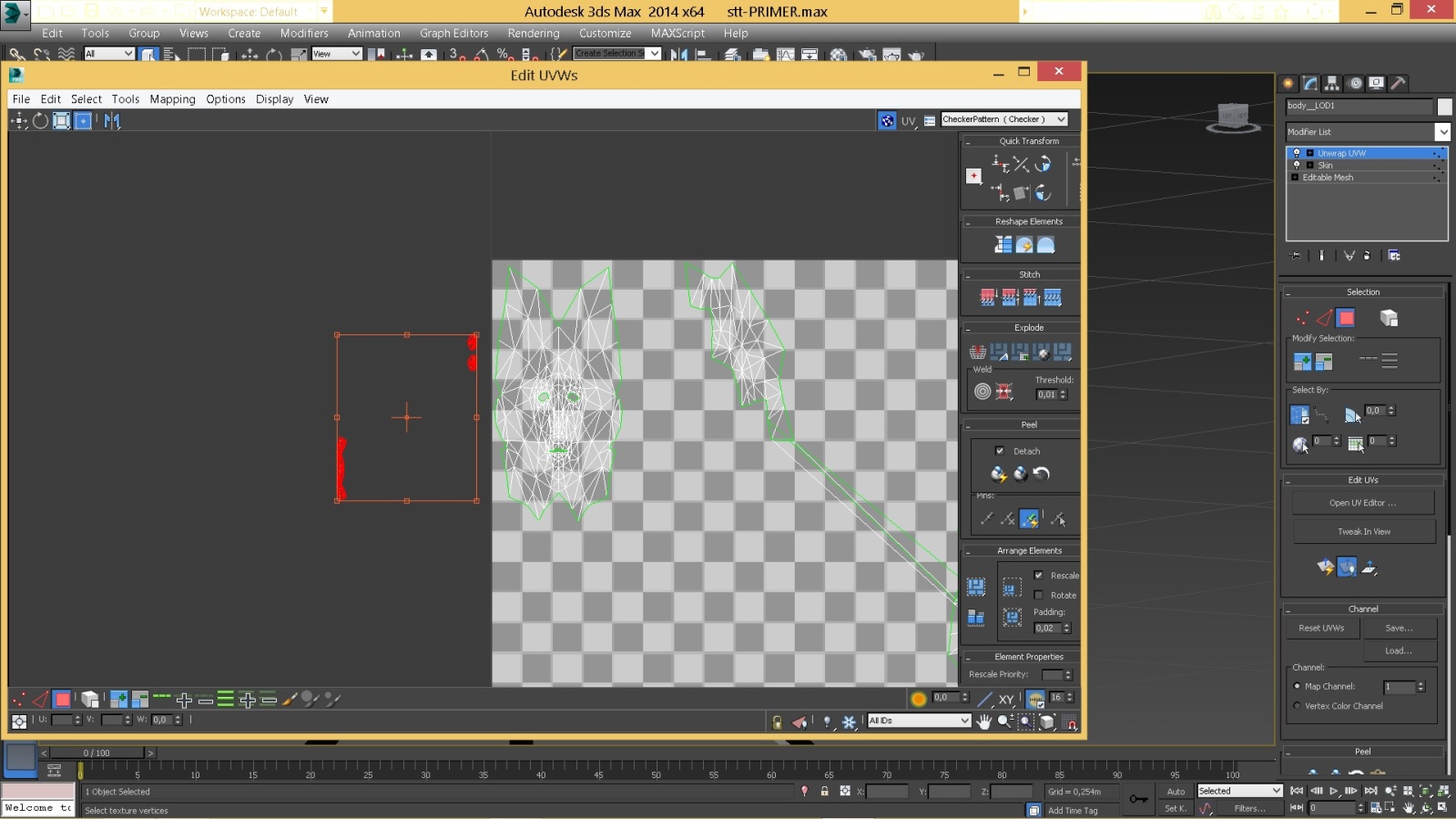1456x819 pixels.
Task: Select the Map Channel radio button
Action: pyautogui.click(x=1297, y=686)
